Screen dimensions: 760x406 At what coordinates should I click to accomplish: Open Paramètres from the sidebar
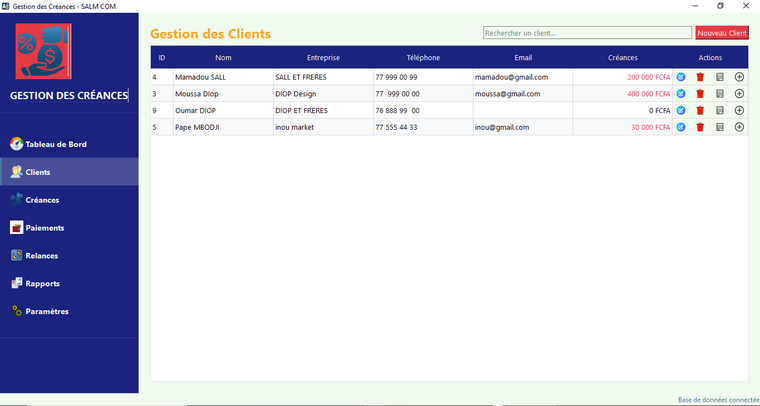click(x=46, y=312)
